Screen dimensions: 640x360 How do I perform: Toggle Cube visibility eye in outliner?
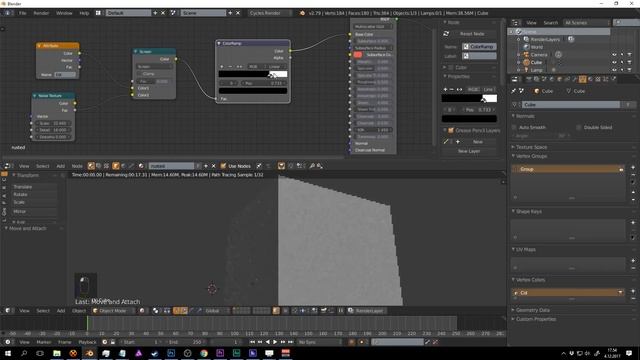[614, 62]
